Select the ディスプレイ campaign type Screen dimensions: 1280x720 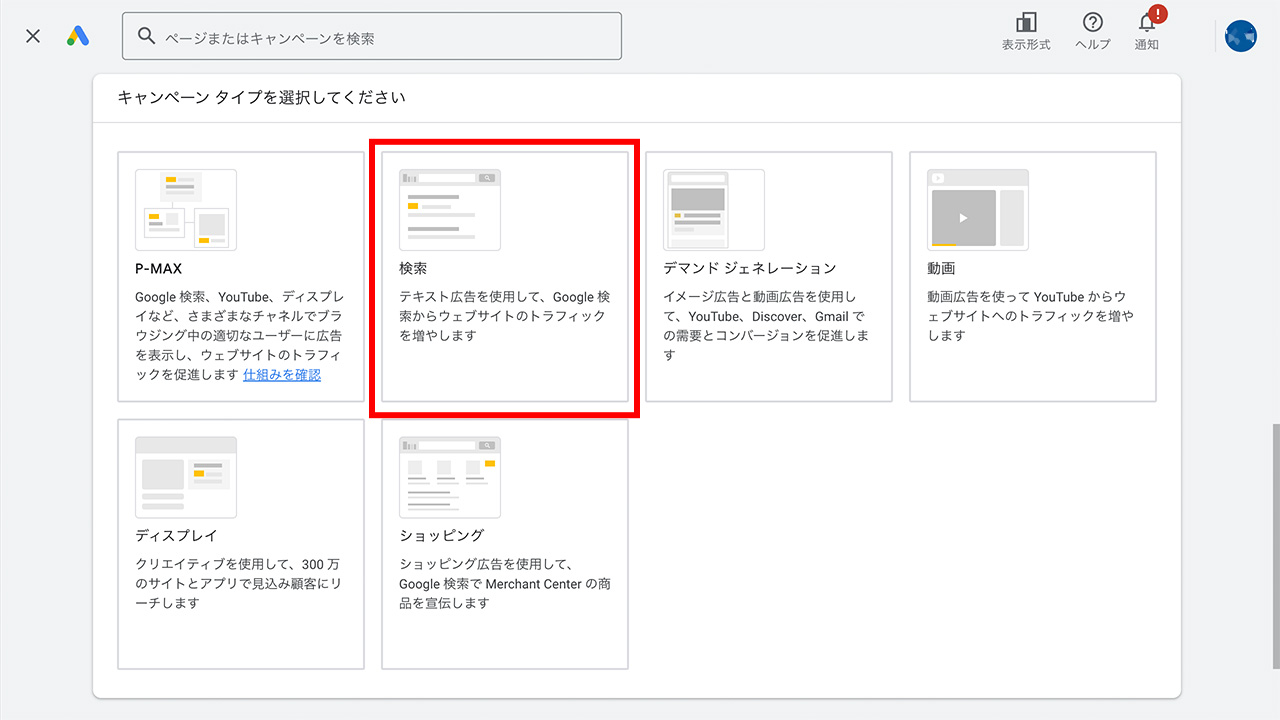pyautogui.click(x=240, y=544)
